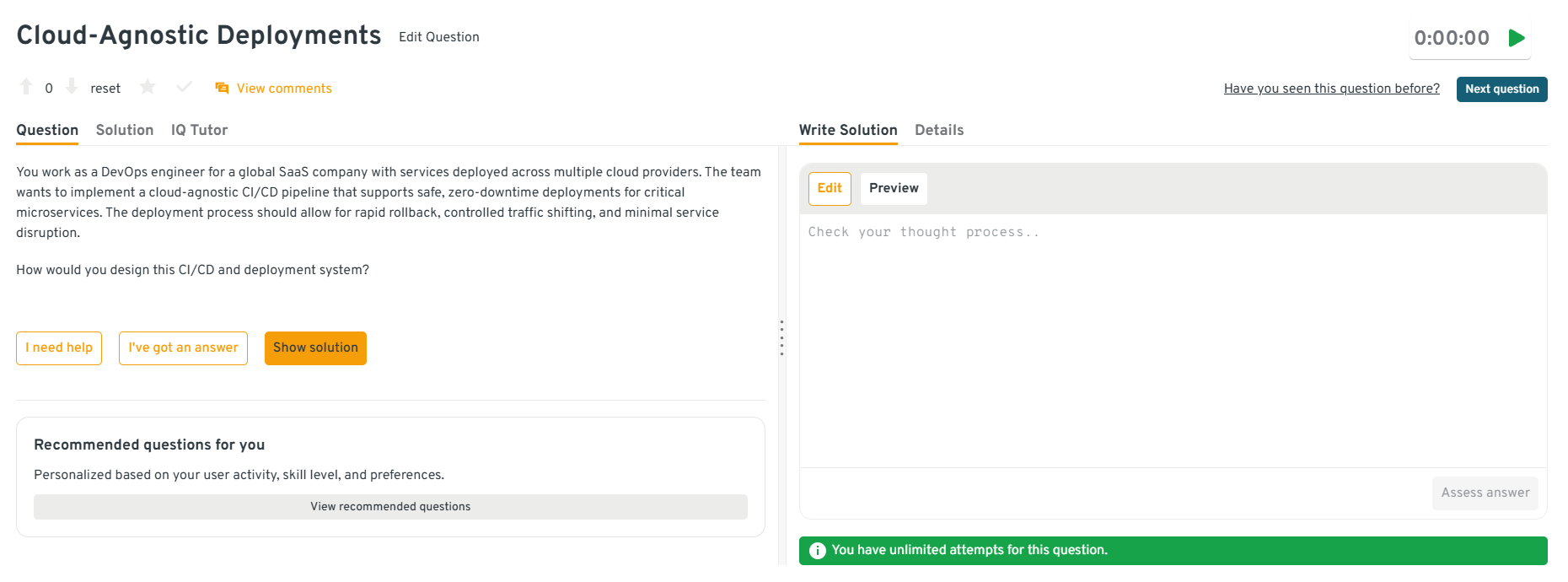The image size is (1568, 582).
Task: Start the timer with play icon
Action: tap(1517, 38)
